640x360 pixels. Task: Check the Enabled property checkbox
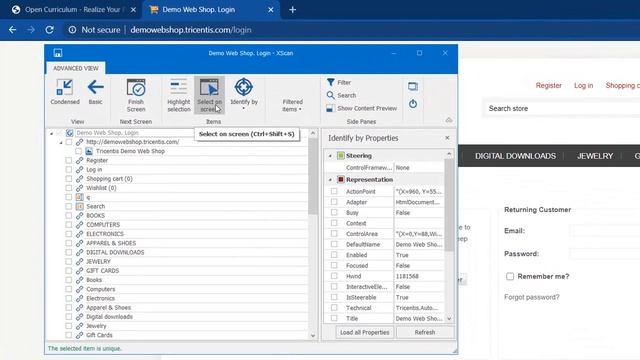(334, 255)
